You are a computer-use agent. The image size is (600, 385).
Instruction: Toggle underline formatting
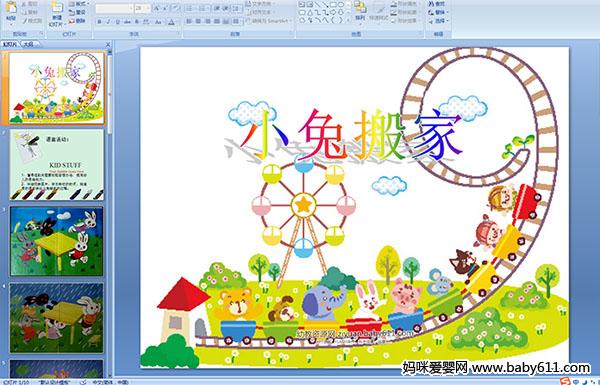[x=117, y=22]
